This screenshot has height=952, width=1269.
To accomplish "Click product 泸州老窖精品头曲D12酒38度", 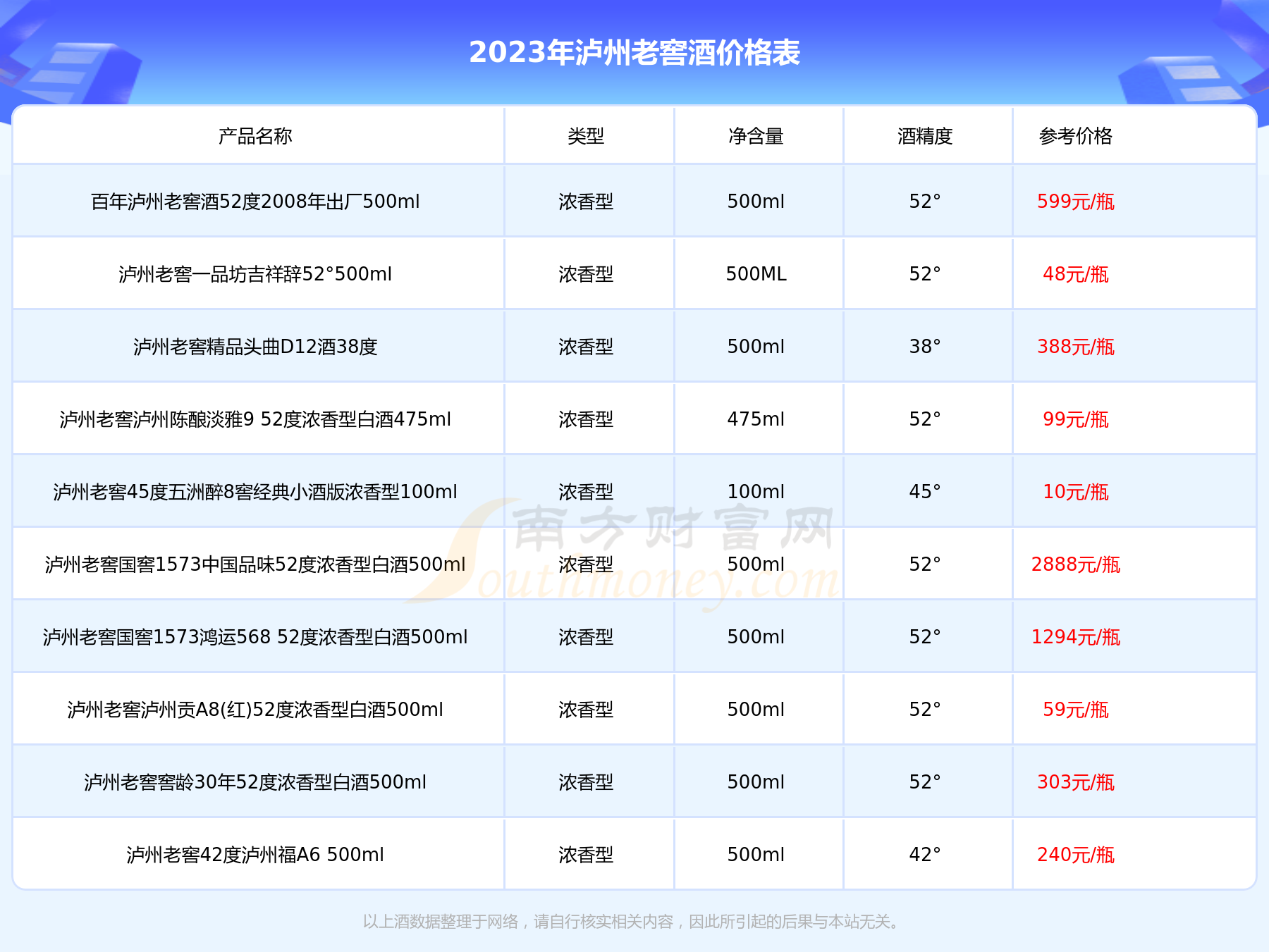I will [x=255, y=347].
